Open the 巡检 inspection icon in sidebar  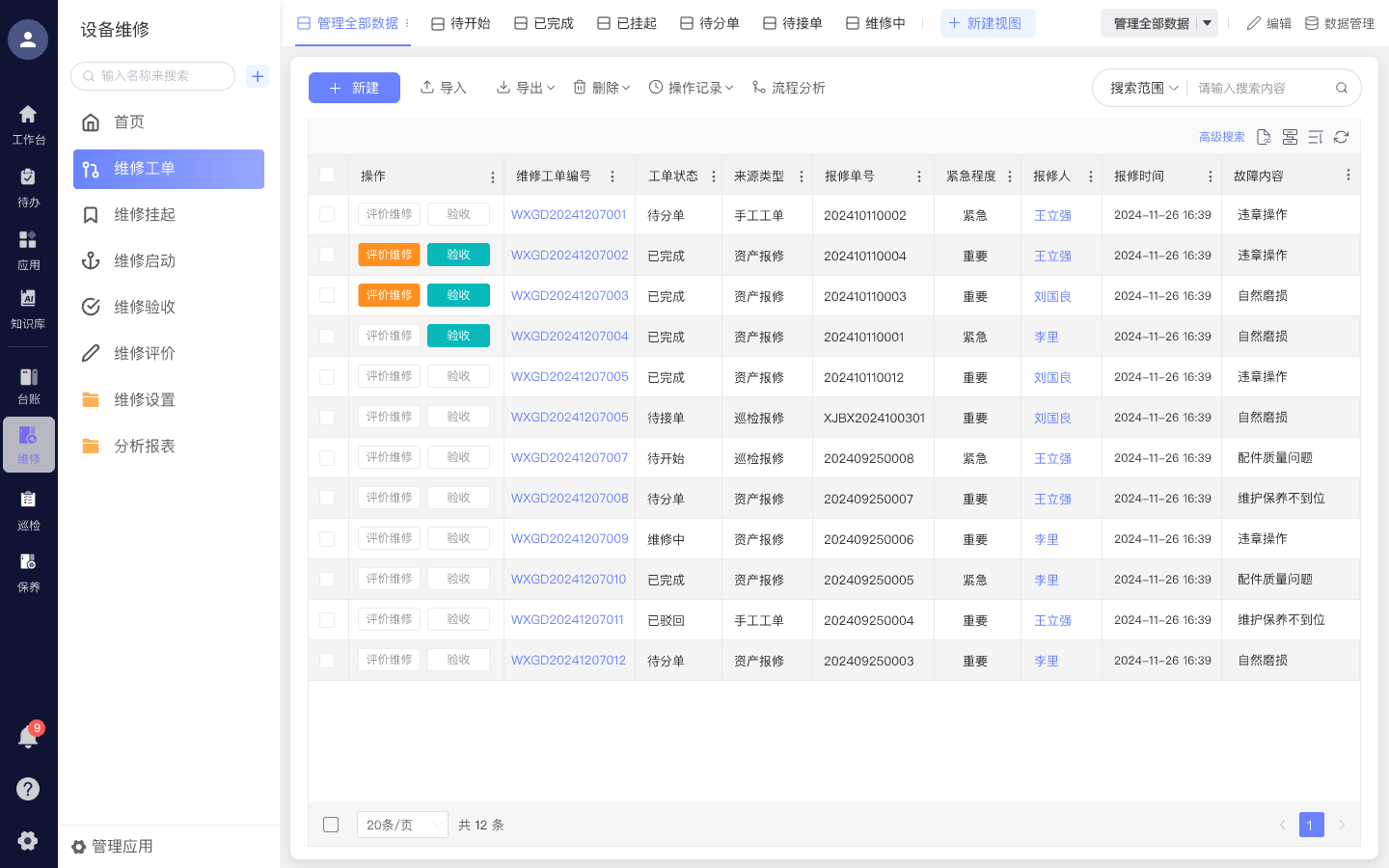coord(28,506)
